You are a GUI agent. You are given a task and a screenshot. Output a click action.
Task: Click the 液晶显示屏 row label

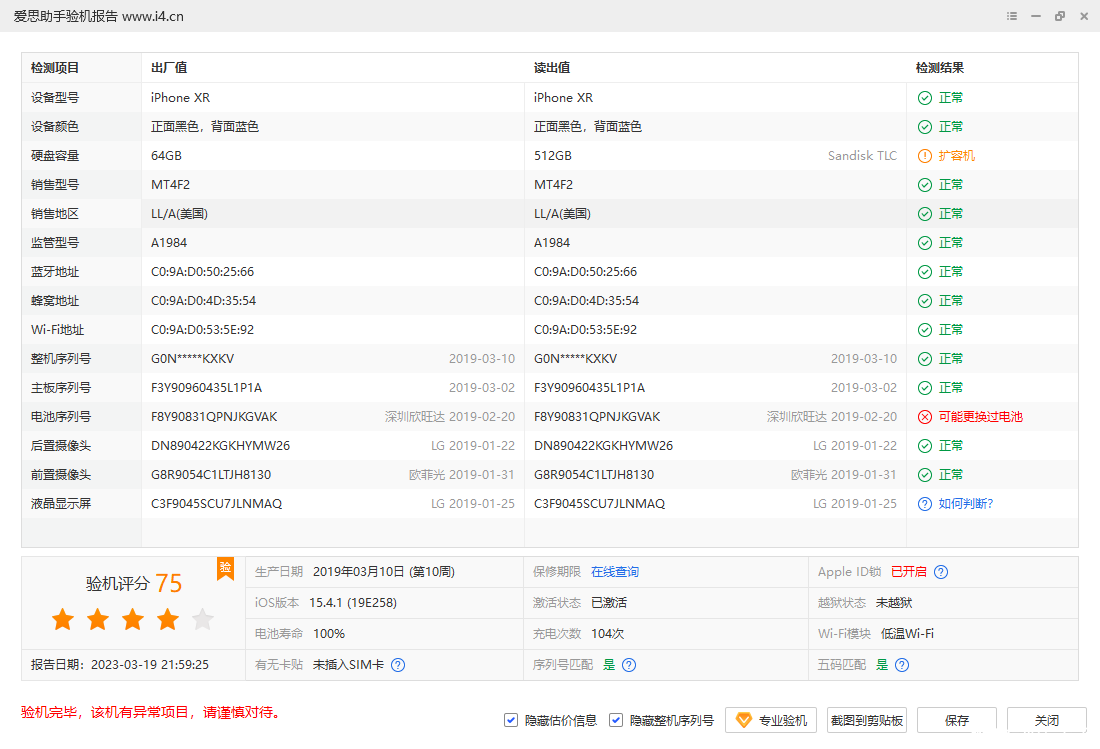coord(61,504)
